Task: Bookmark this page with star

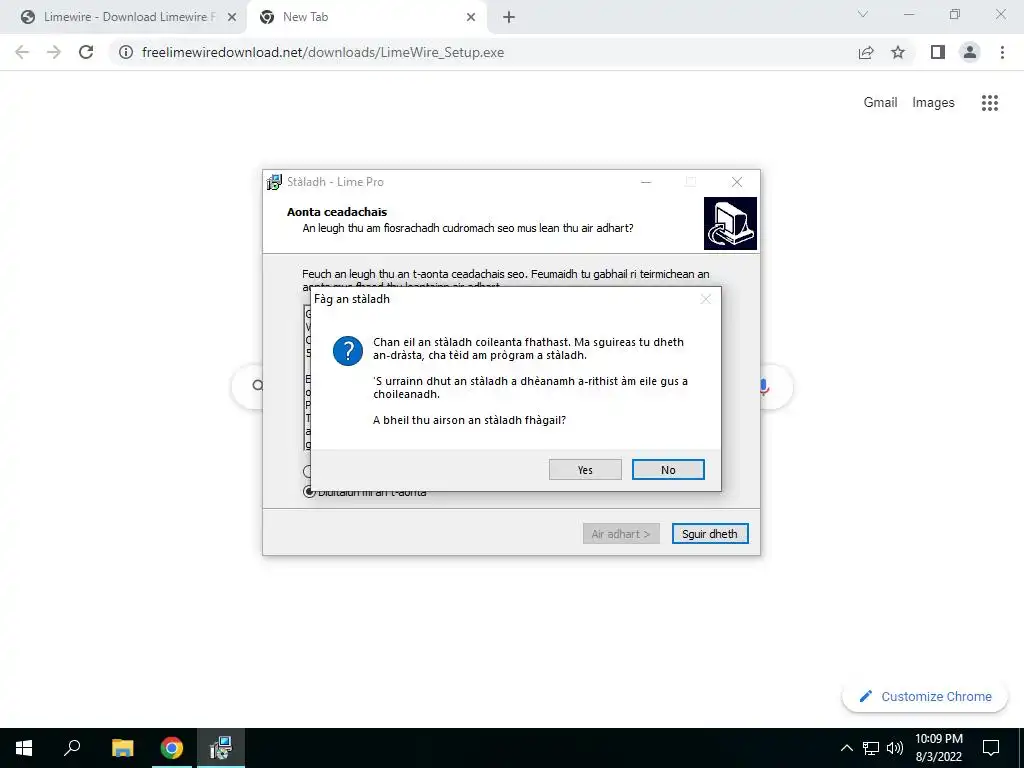Action: (x=898, y=52)
